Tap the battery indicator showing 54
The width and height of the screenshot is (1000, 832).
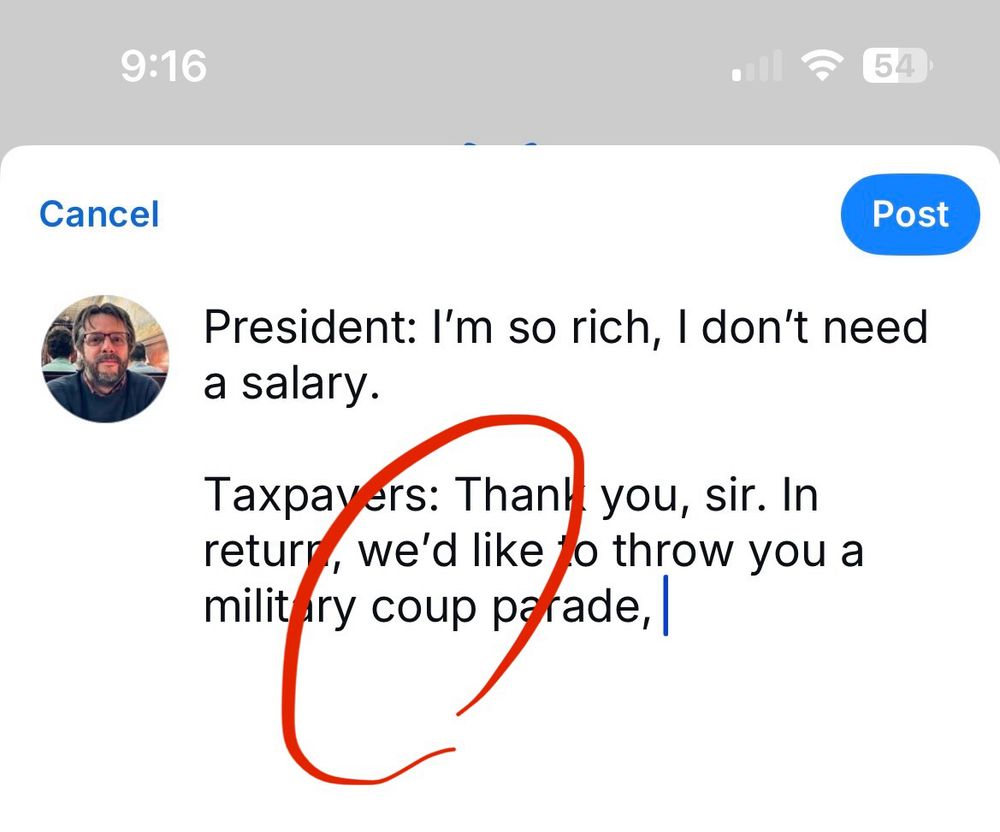[897, 65]
